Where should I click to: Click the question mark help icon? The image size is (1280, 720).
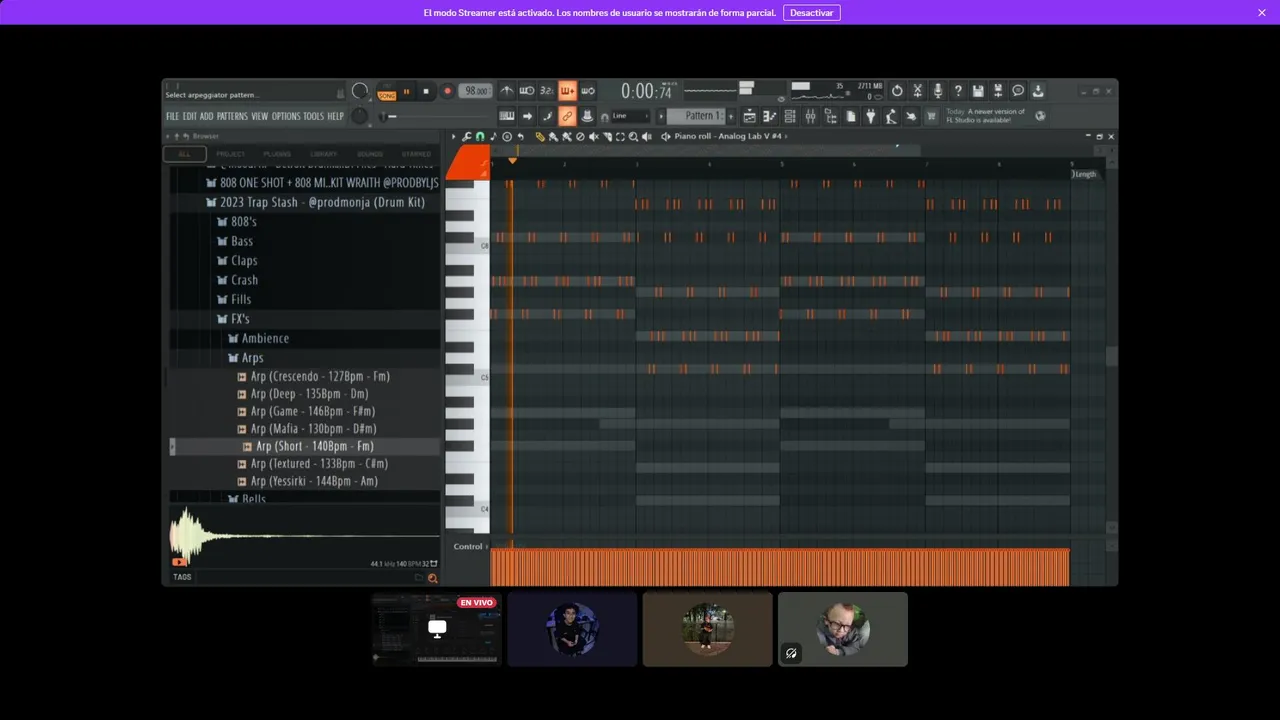[x=958, y=91]
